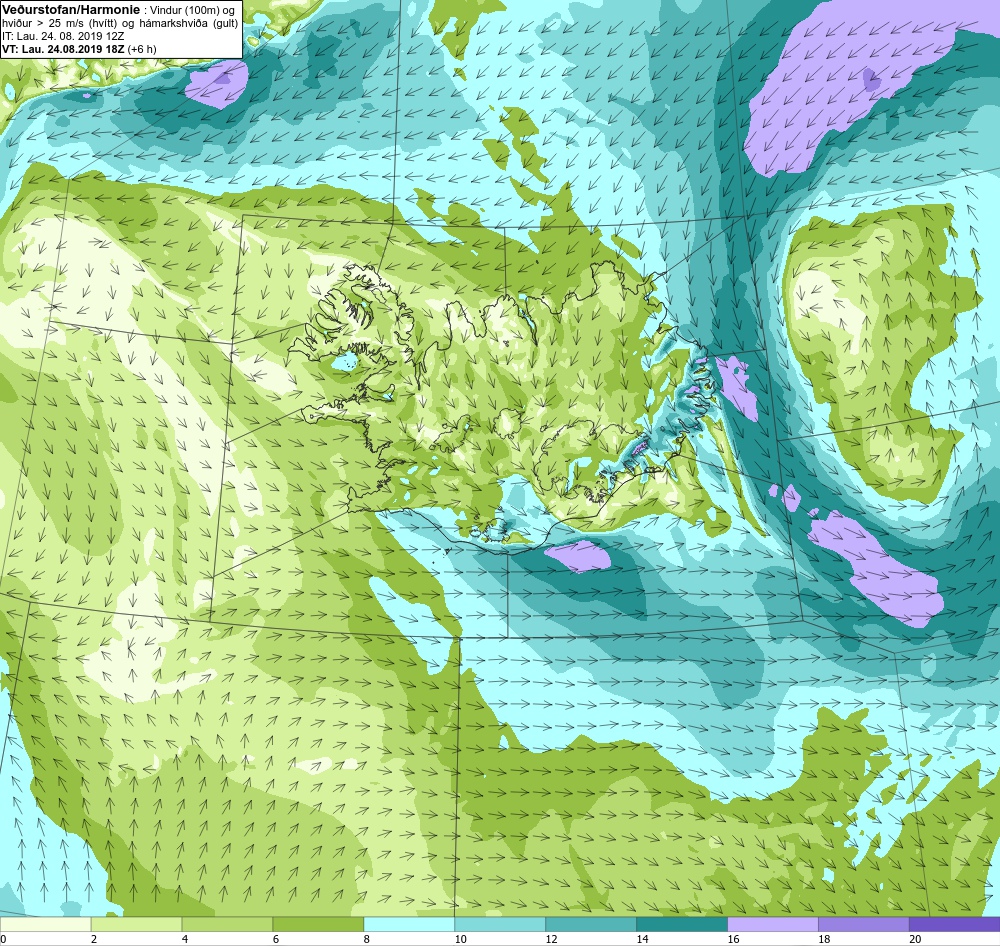Click the 4–6 m/s green legend swatch
Image resolution: width=1000 pixels, height=946 pixels.
point(227,924)
